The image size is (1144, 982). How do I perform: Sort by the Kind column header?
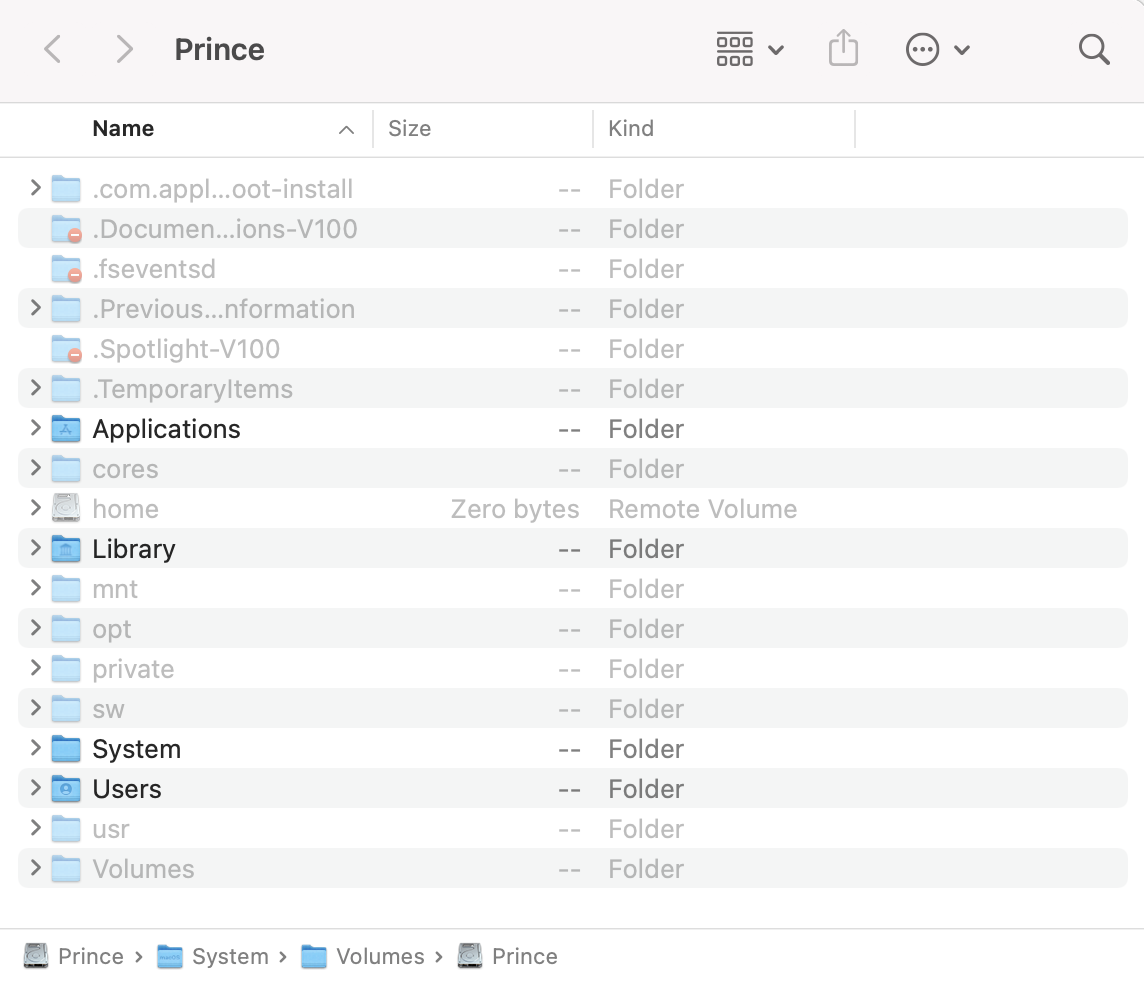point(631,129)
